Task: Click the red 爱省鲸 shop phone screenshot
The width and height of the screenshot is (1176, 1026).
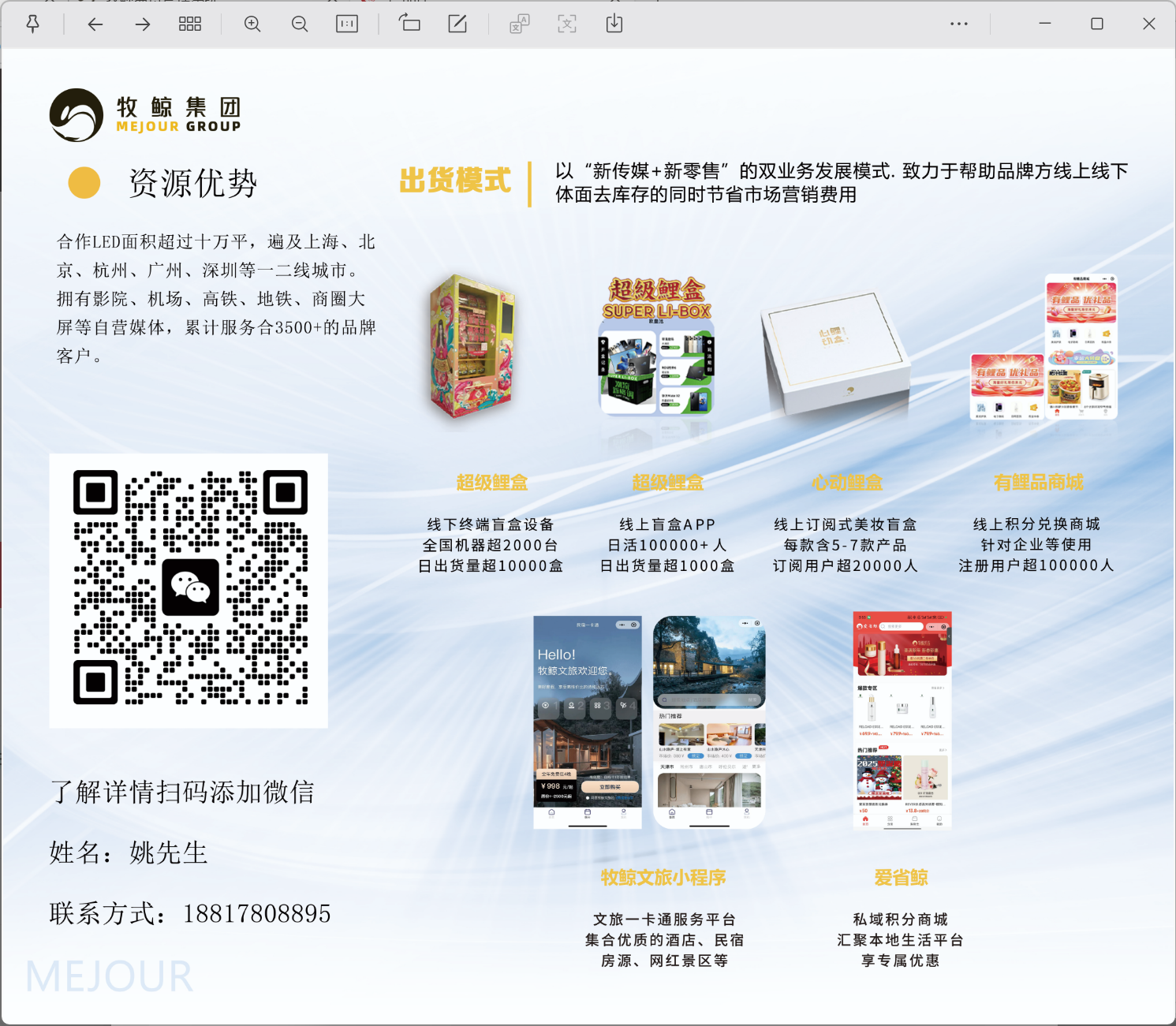Action: pos(902,720)
